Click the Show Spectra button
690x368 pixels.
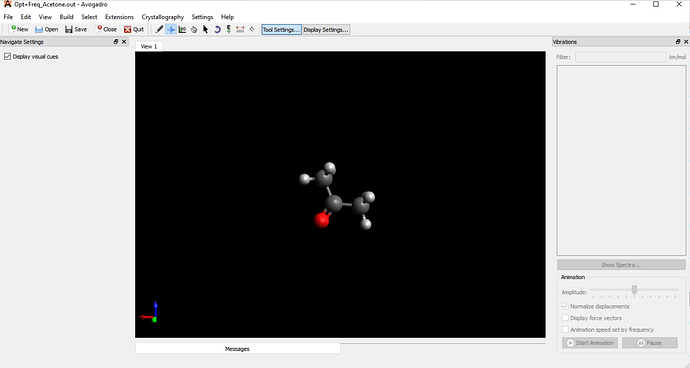621,265
